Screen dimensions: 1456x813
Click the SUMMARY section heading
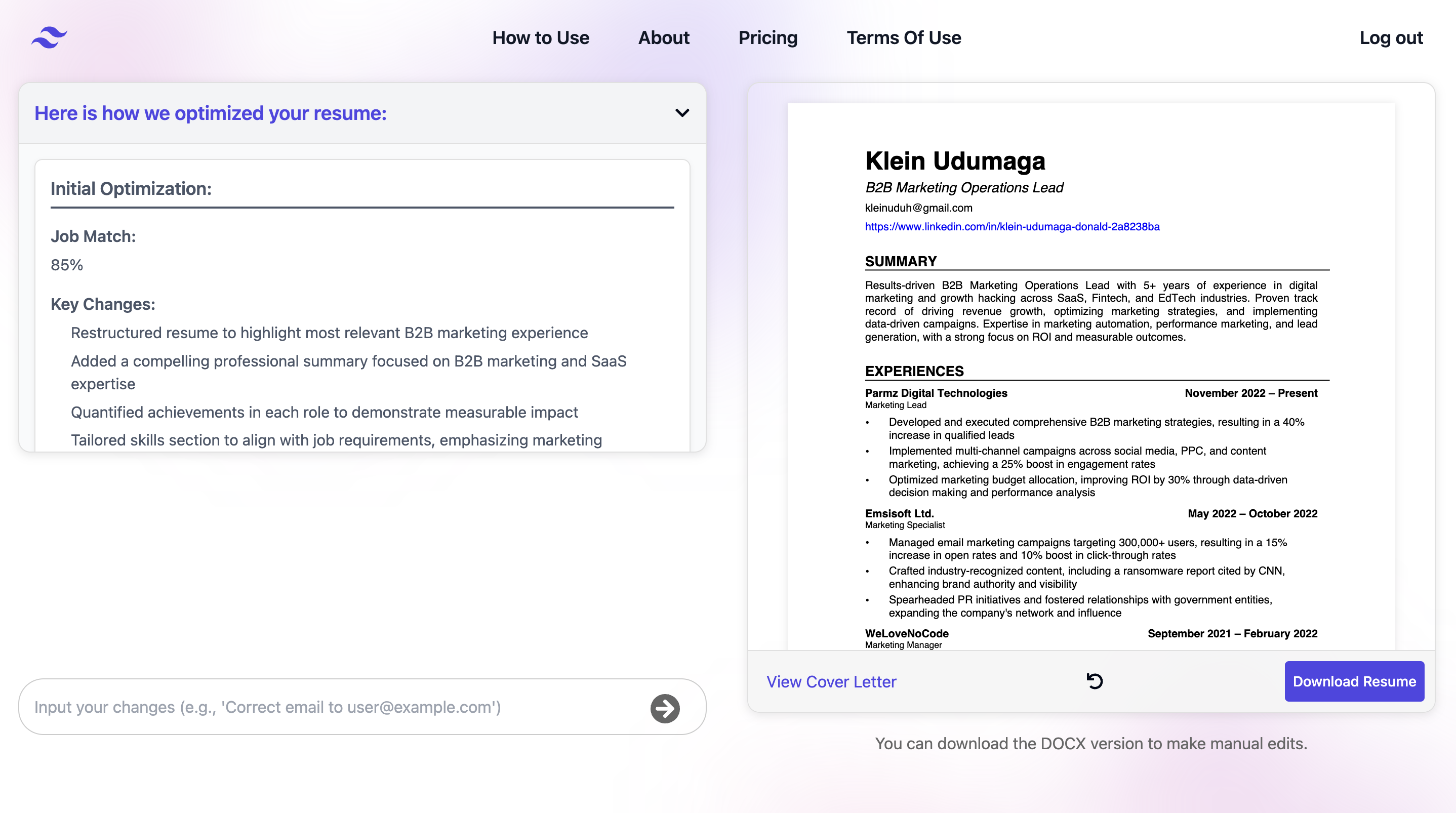pyautogui.click(x=901, y=261)
